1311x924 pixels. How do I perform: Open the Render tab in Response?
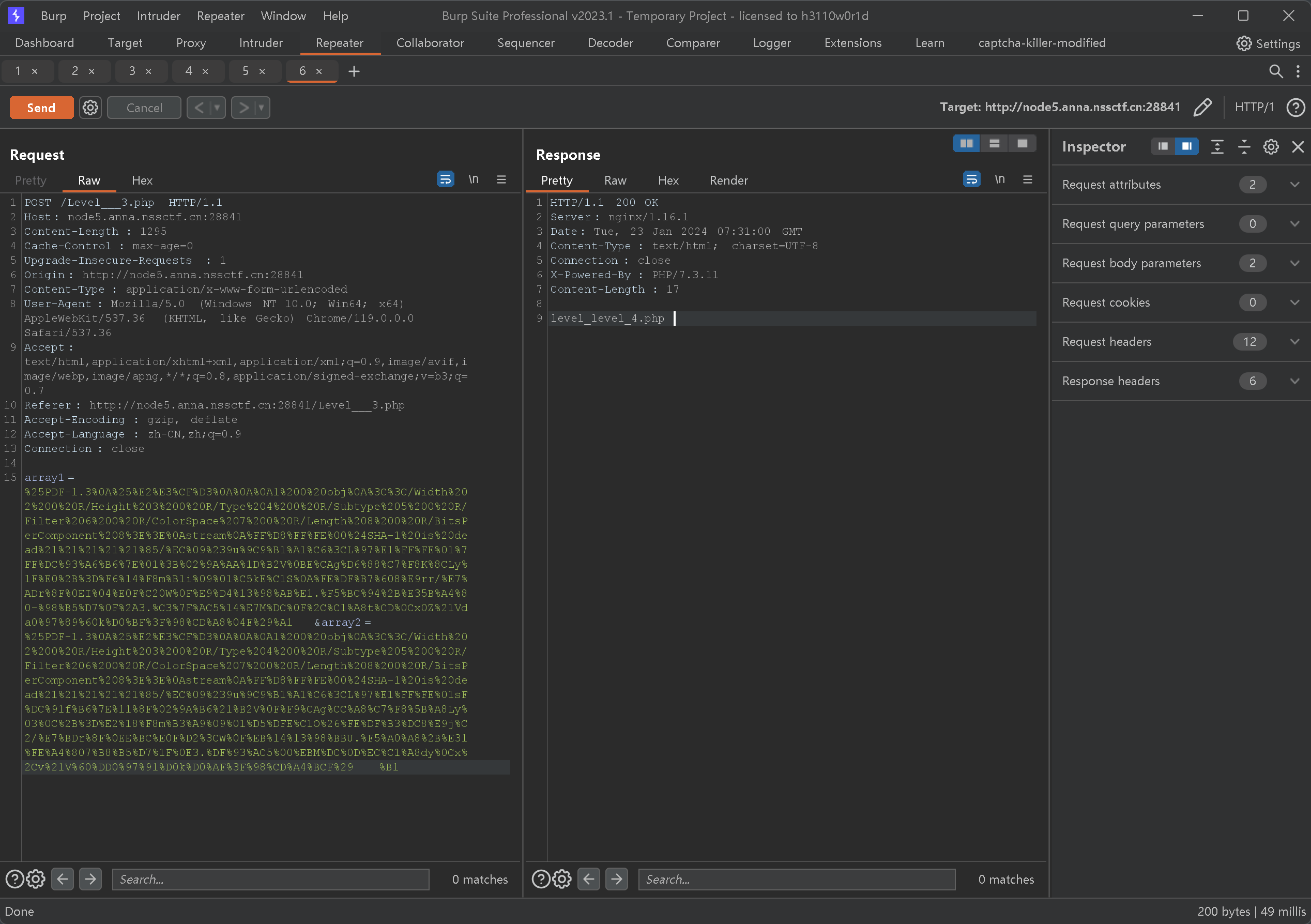tap(728, 180)
